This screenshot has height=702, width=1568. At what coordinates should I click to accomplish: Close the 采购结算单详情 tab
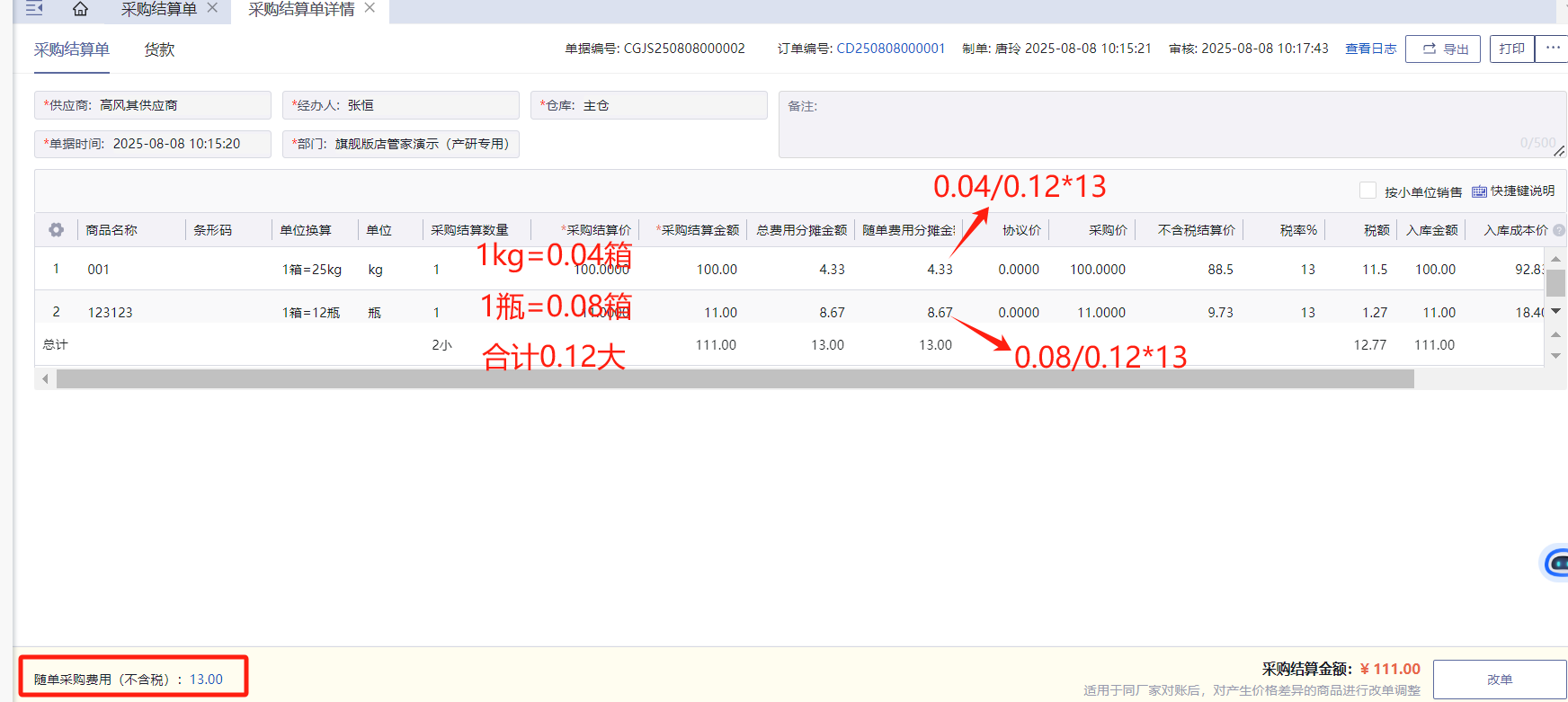[370, 8]
